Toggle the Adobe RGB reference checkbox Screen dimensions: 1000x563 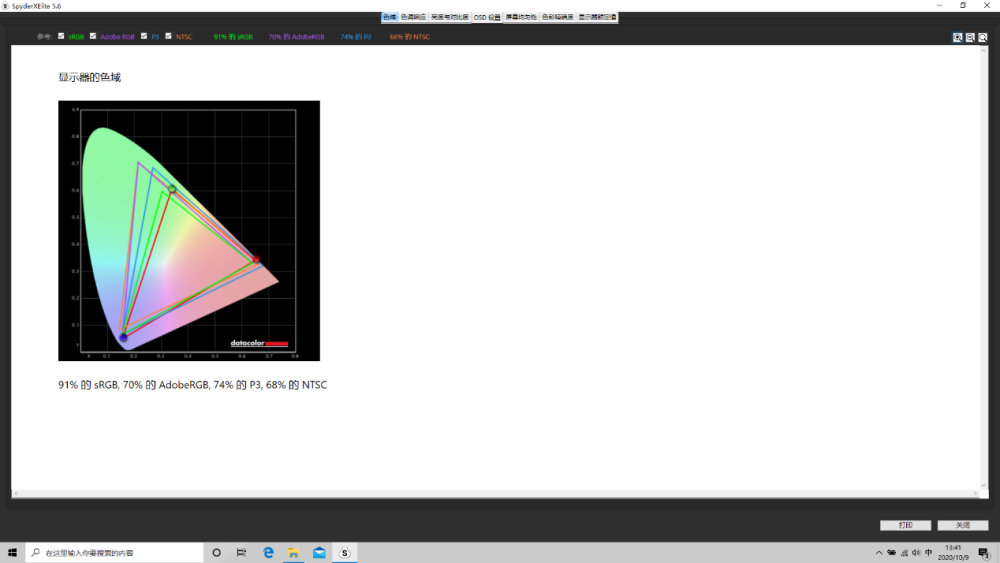(x=93, y=36)
